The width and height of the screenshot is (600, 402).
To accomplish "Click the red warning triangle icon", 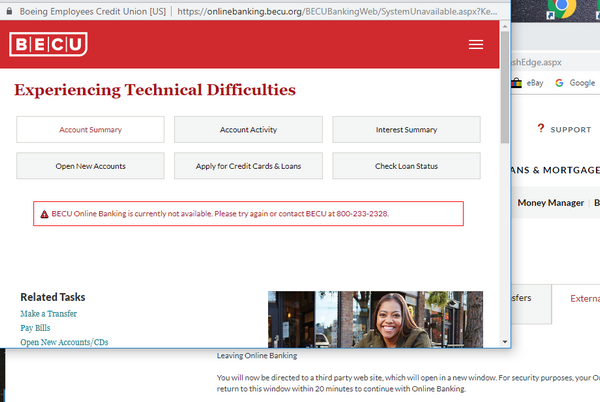I will [44, 214].
